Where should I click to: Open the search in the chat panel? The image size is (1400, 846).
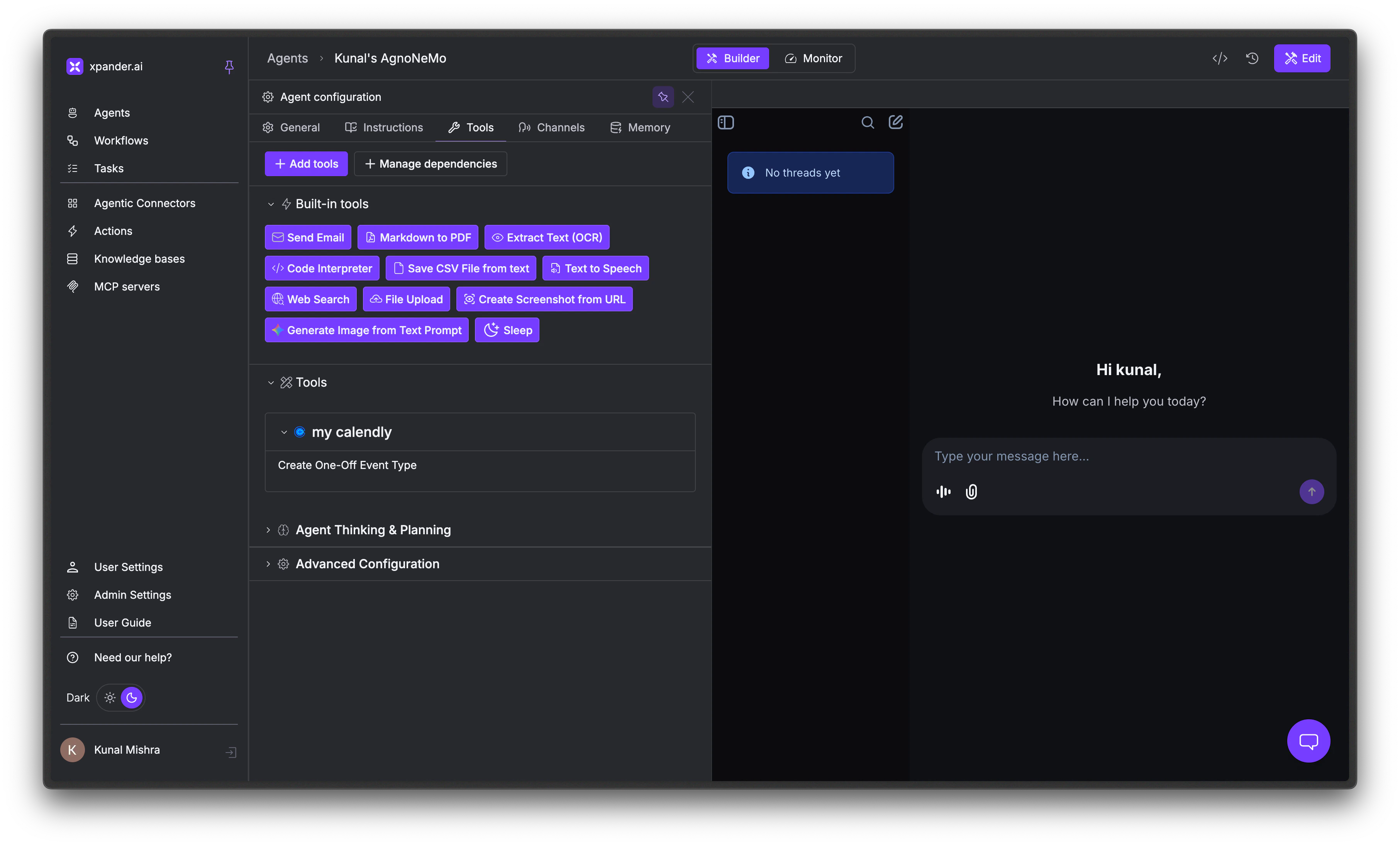click(868, 122)
